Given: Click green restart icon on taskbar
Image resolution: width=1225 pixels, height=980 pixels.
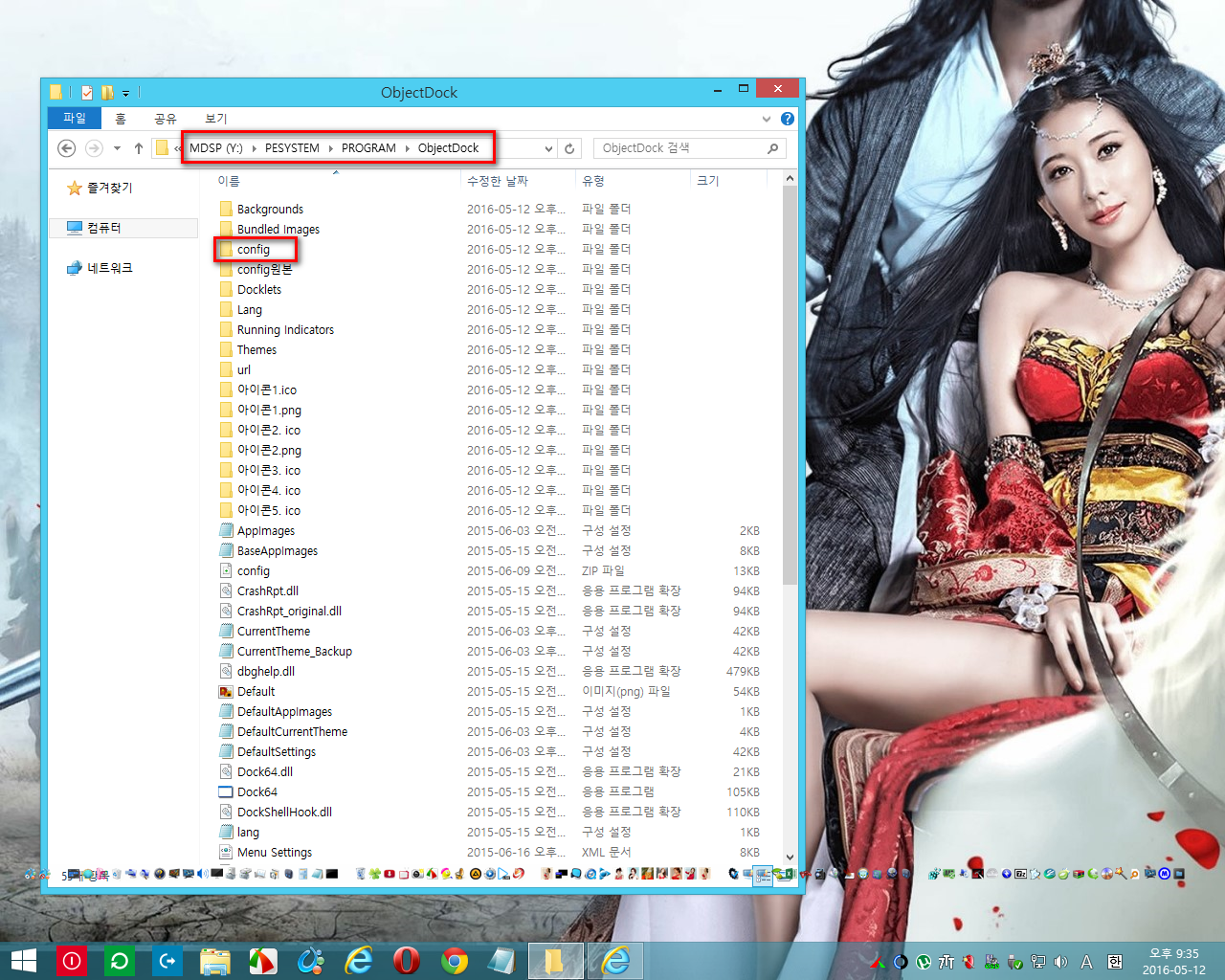Looking at the screenshot, I should (x=120, y=960).
